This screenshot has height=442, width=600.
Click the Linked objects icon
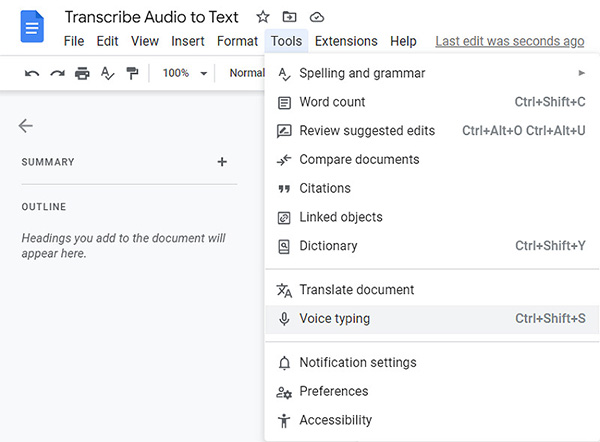284,218
